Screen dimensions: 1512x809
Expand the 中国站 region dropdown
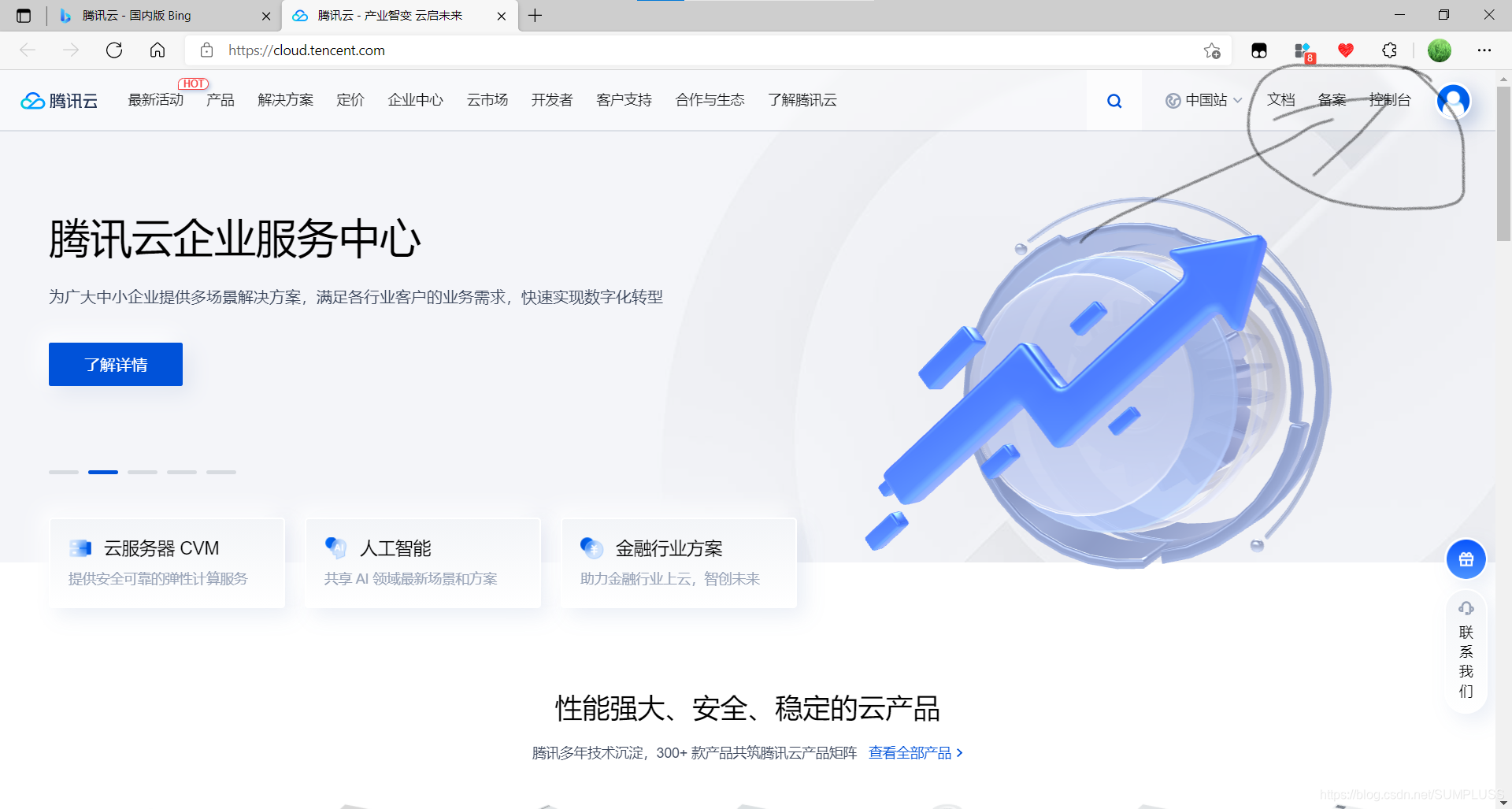pos(1203,100)
